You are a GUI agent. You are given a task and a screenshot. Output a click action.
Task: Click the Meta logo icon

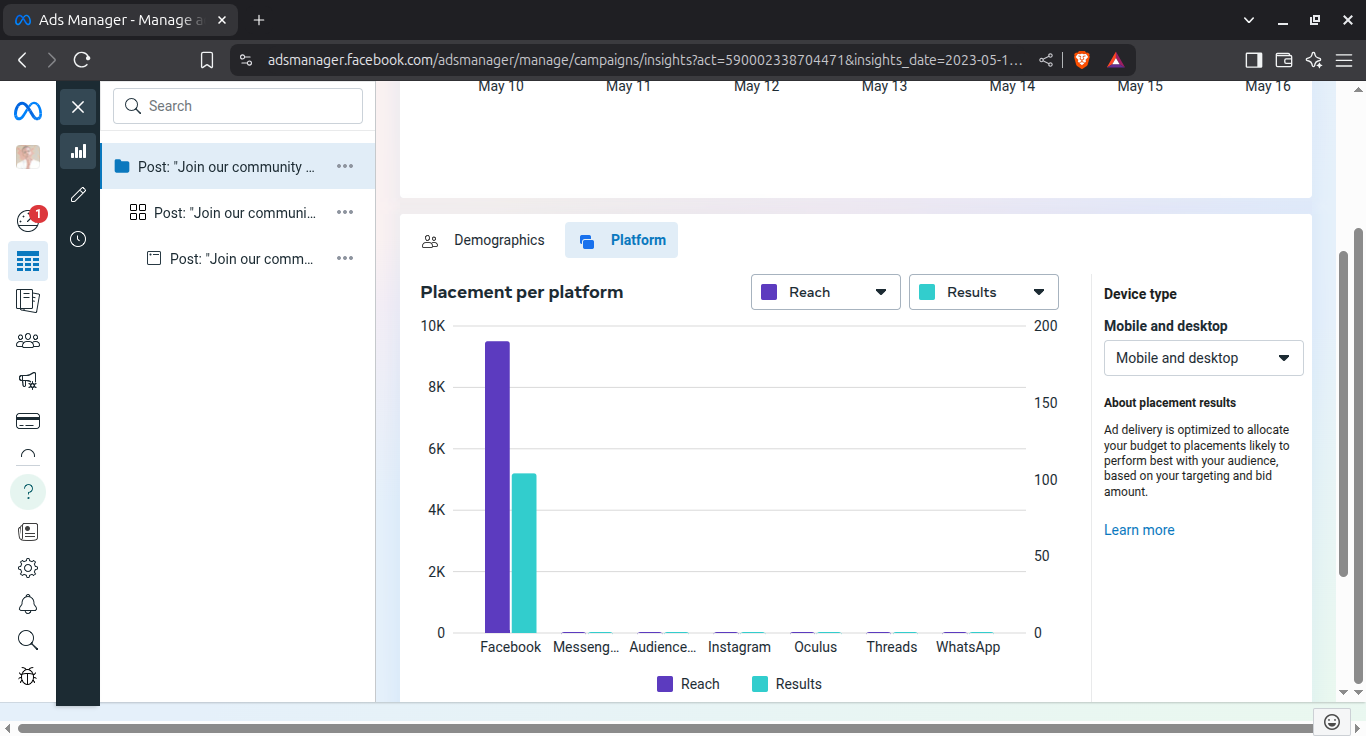28,111
